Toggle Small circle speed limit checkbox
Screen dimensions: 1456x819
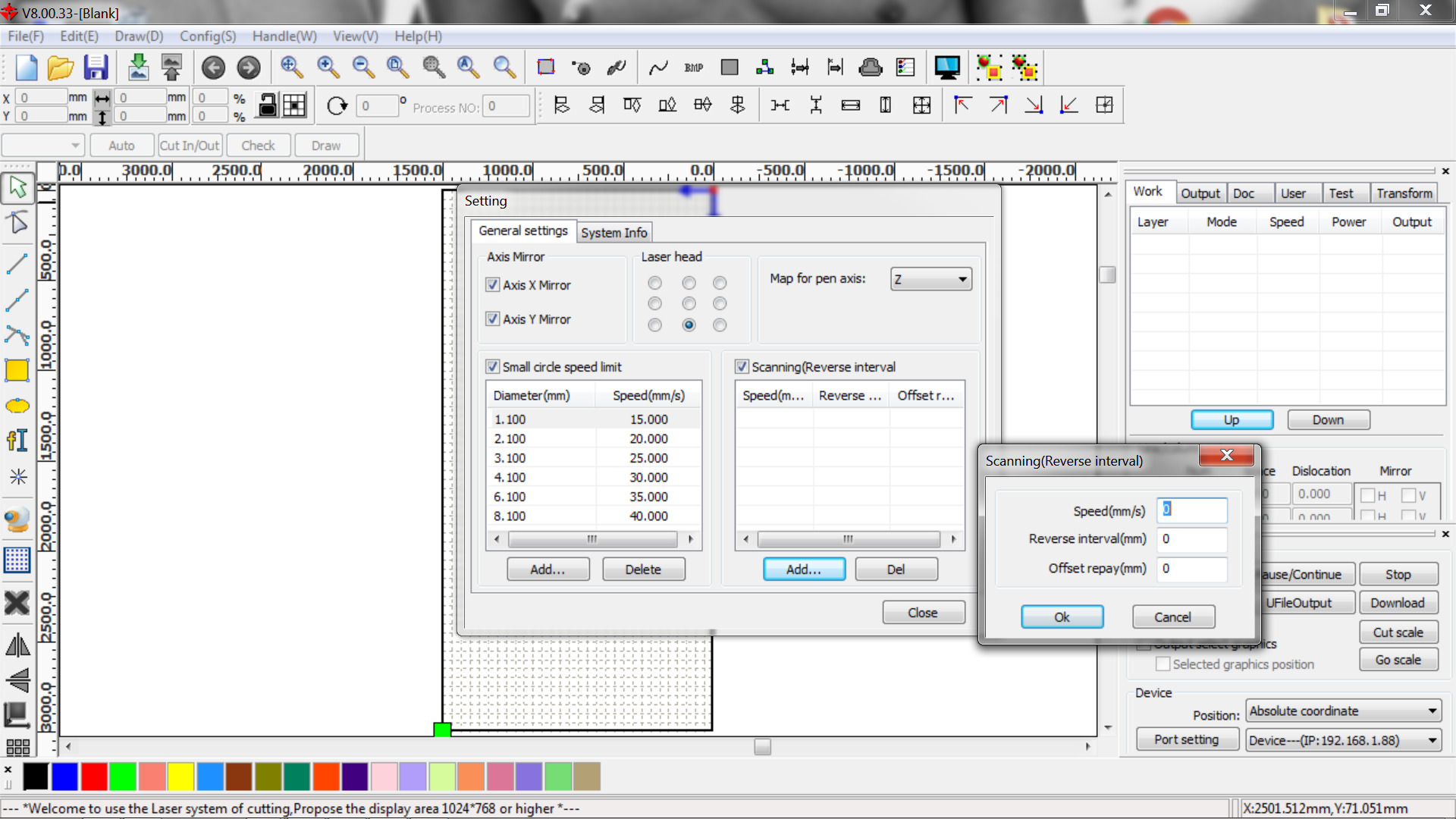[493, 366]
